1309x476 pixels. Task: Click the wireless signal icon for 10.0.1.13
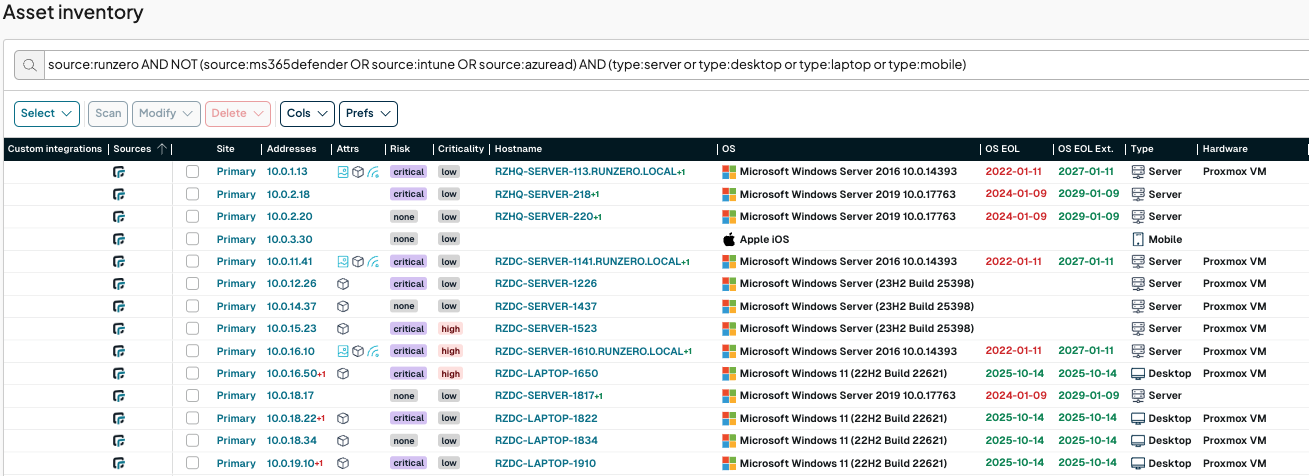pyautogui.click(x=373, y=172)
